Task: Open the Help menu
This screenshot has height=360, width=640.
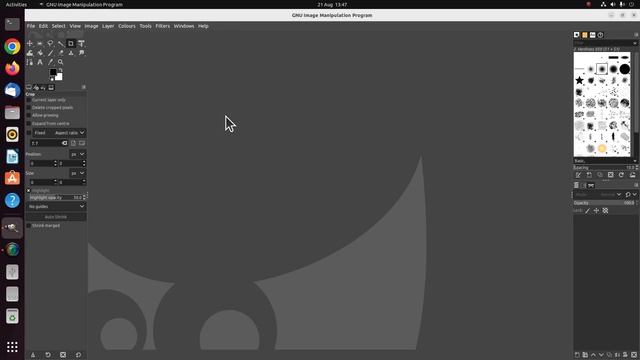Action: tap(203, 26)
